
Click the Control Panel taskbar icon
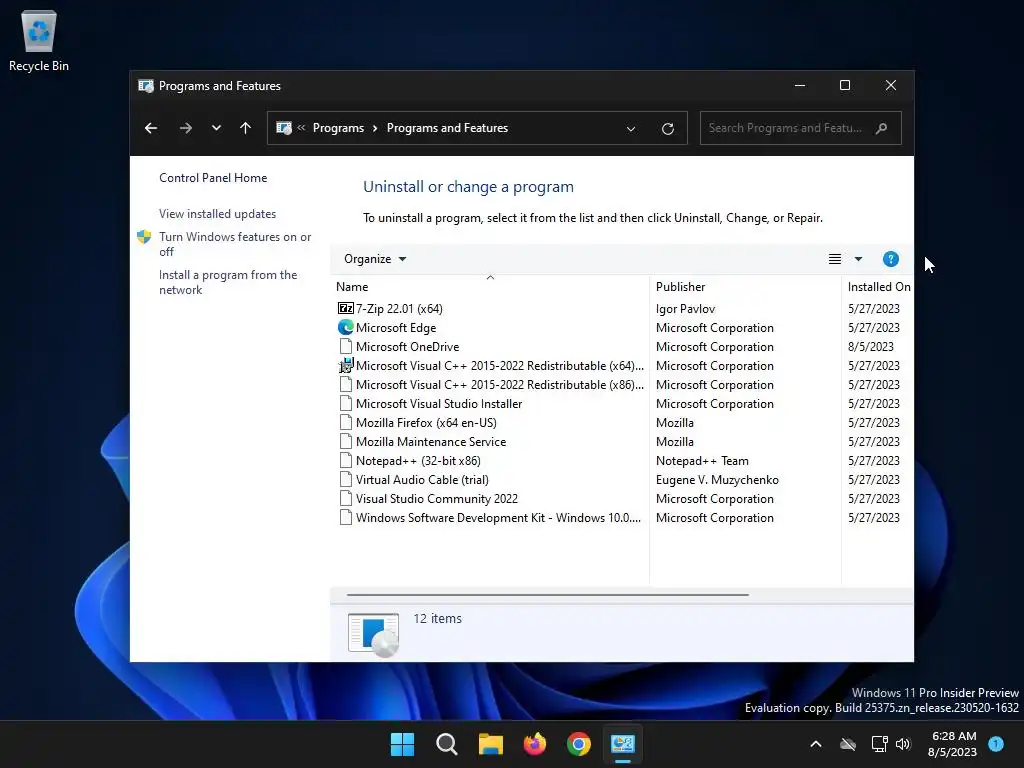click(623, 744)
